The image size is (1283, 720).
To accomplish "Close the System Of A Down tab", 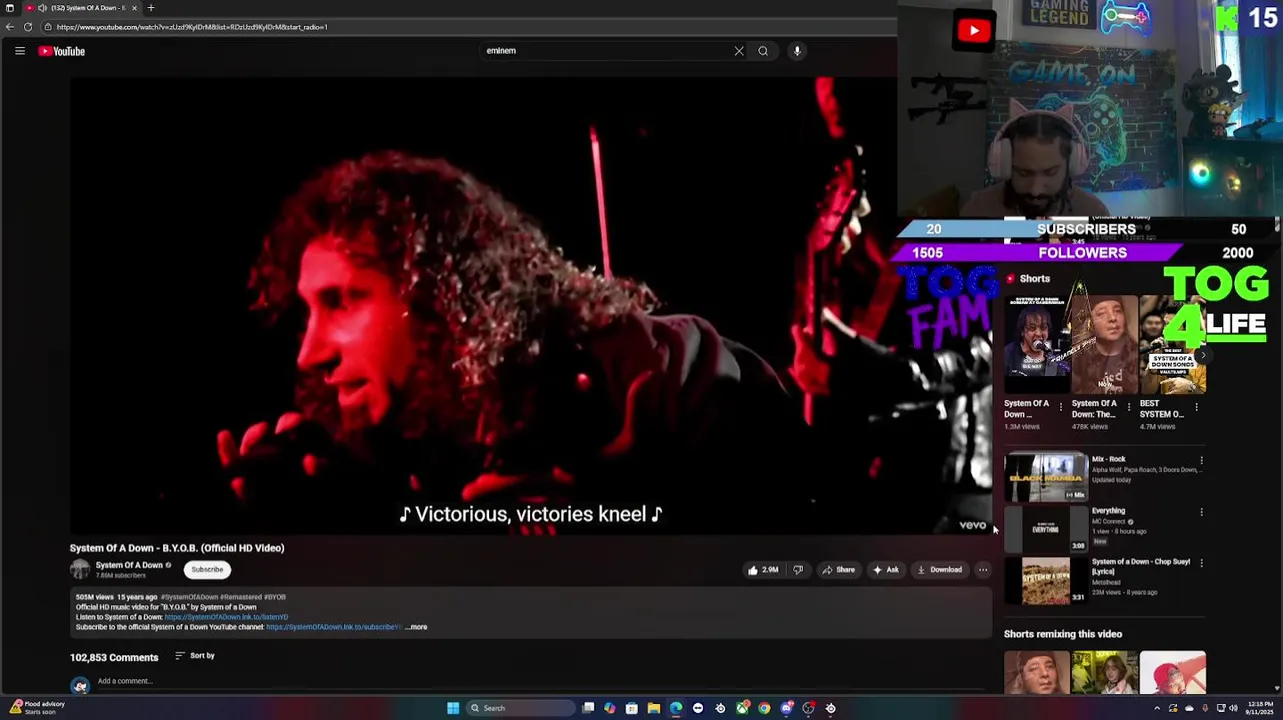I will (134, 8).
